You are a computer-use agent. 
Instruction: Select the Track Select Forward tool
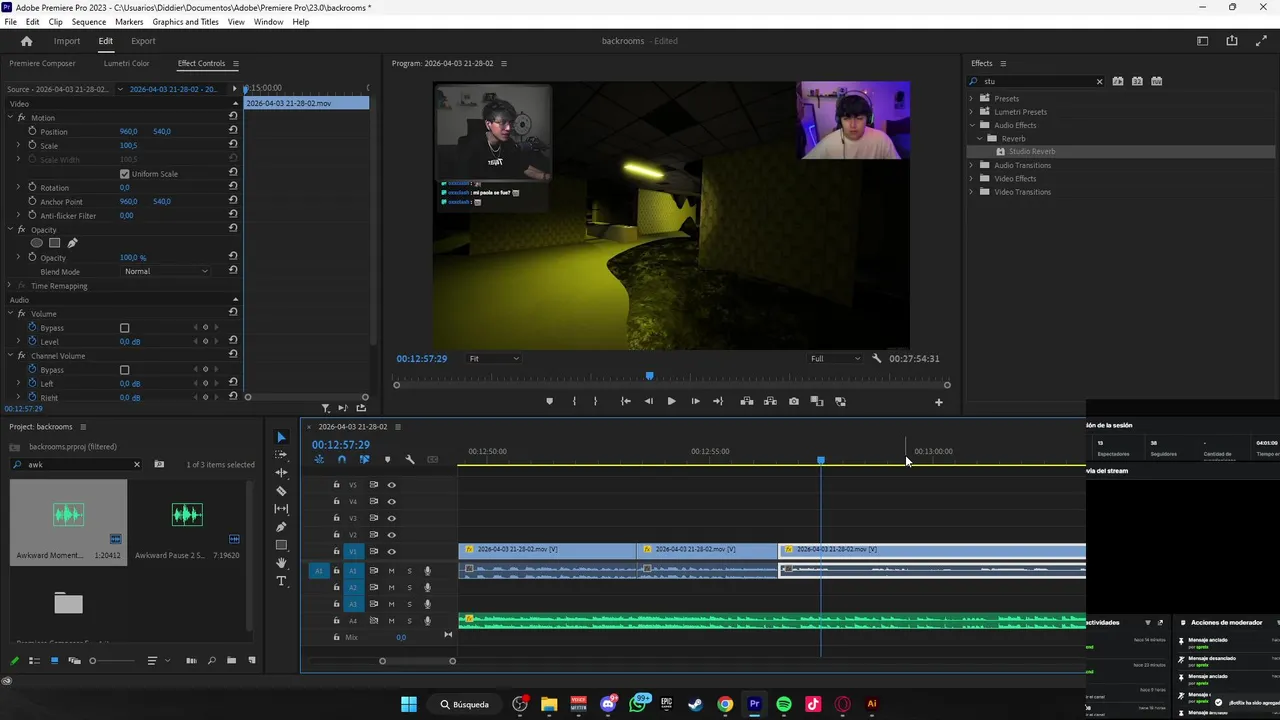point(281,455)
